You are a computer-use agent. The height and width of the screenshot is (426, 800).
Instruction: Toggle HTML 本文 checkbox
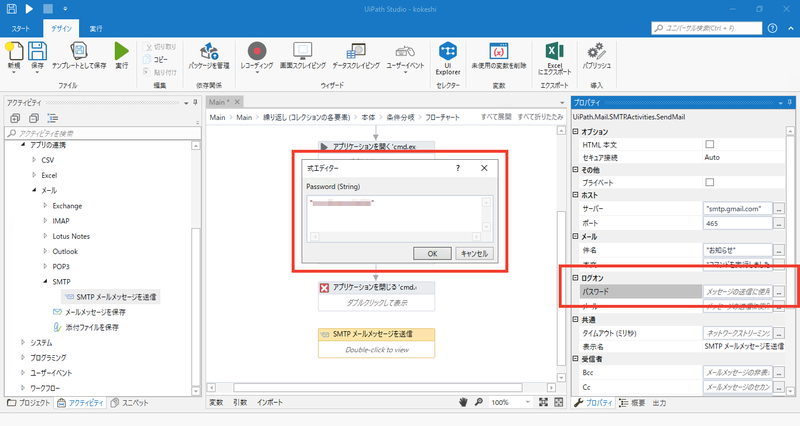pyautogui.click(x=710, y=144)
